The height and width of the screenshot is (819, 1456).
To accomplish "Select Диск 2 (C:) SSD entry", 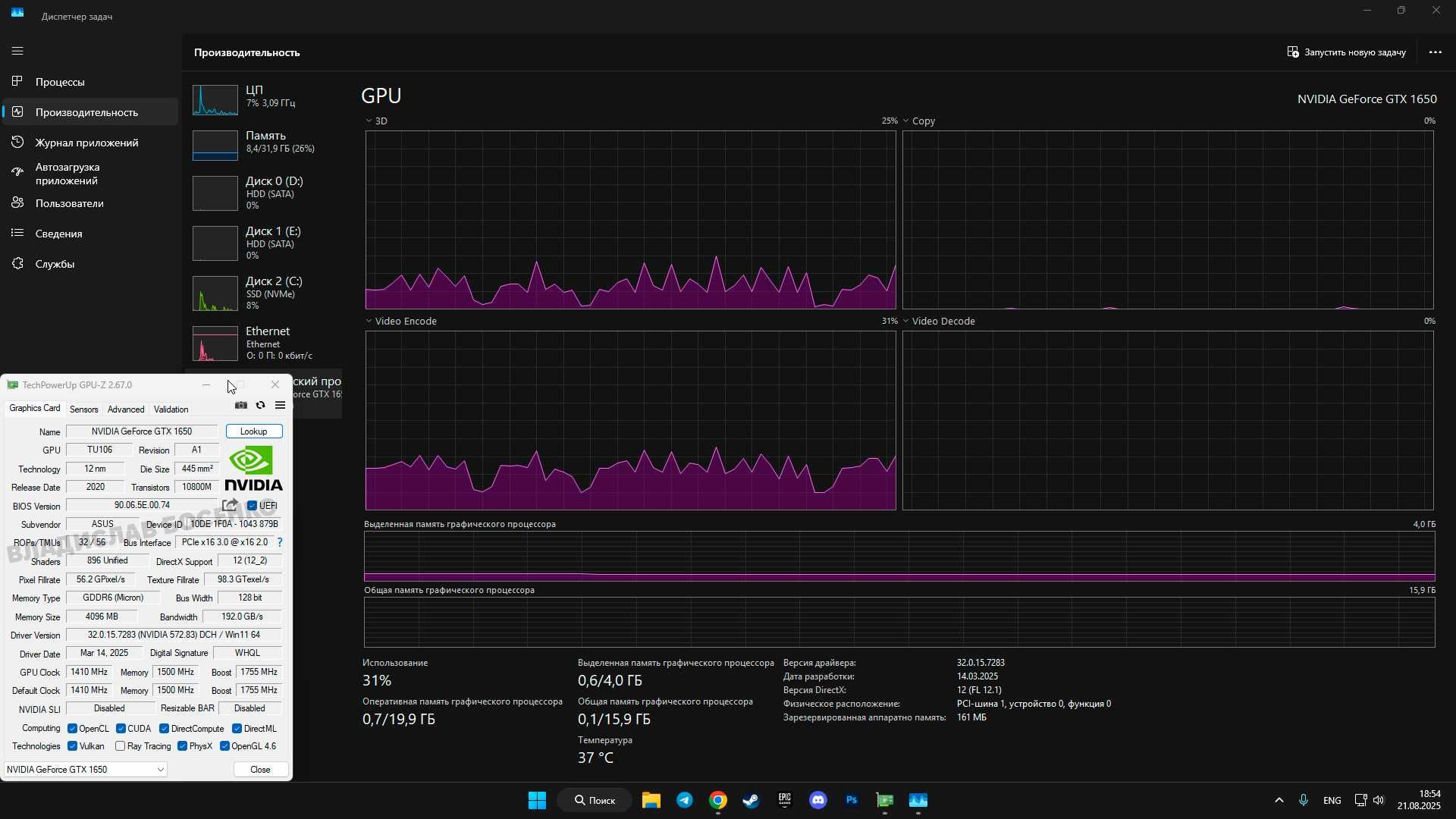I will (x=264, y=293).
